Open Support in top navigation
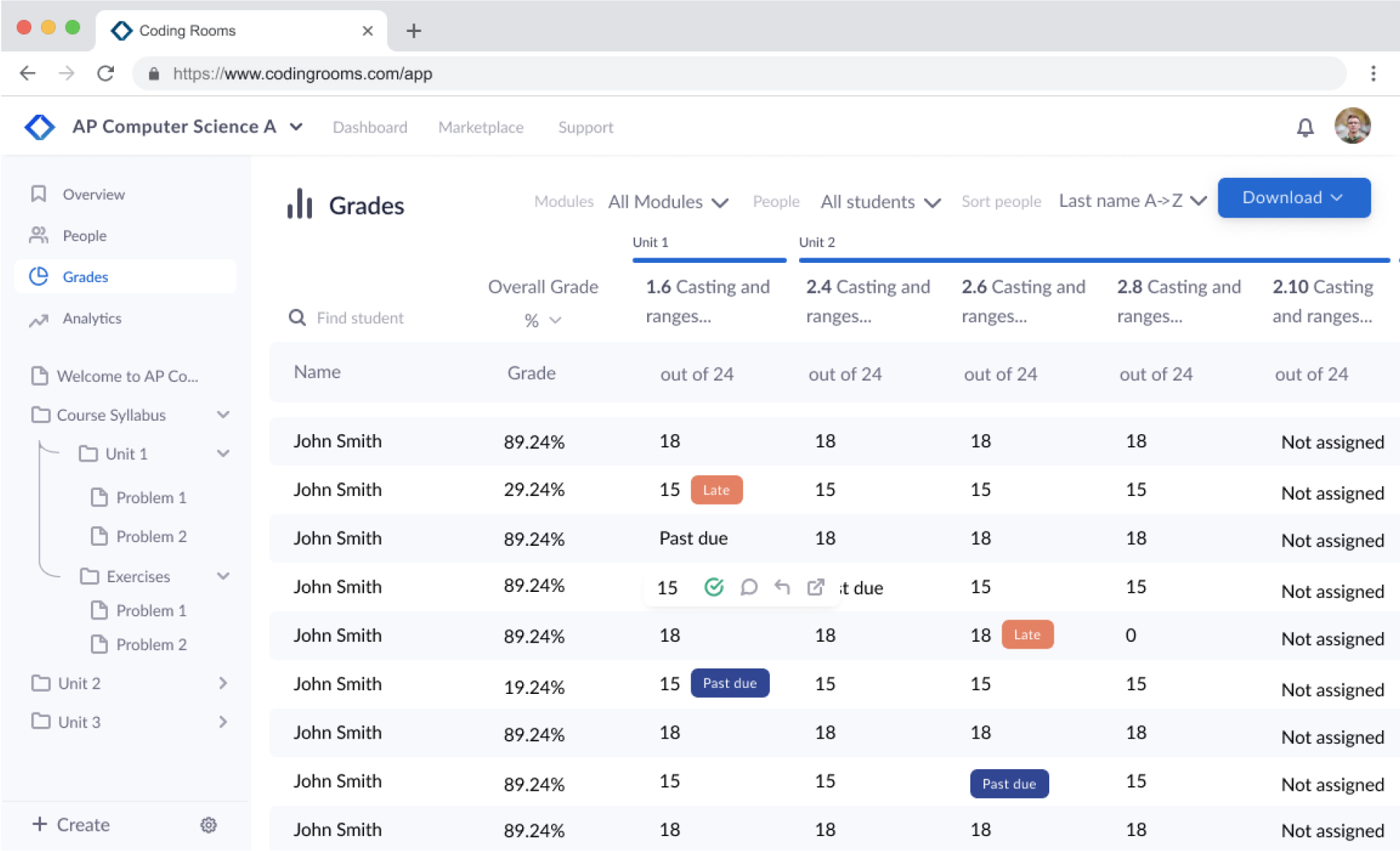The height and width of the screenshot is (851, 1400). (586, 127)
